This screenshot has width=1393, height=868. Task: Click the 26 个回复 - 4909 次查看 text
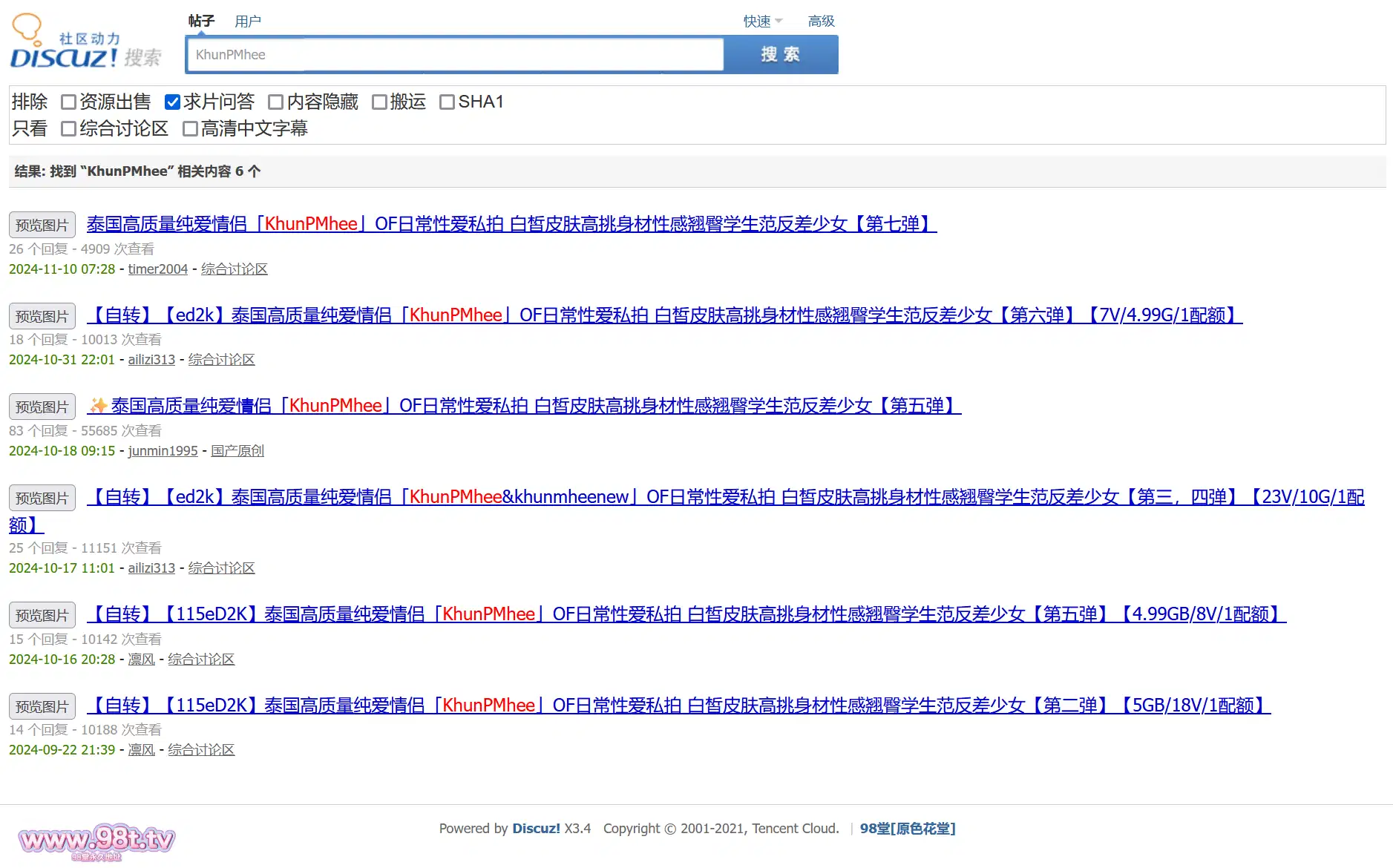coord(82,249)
